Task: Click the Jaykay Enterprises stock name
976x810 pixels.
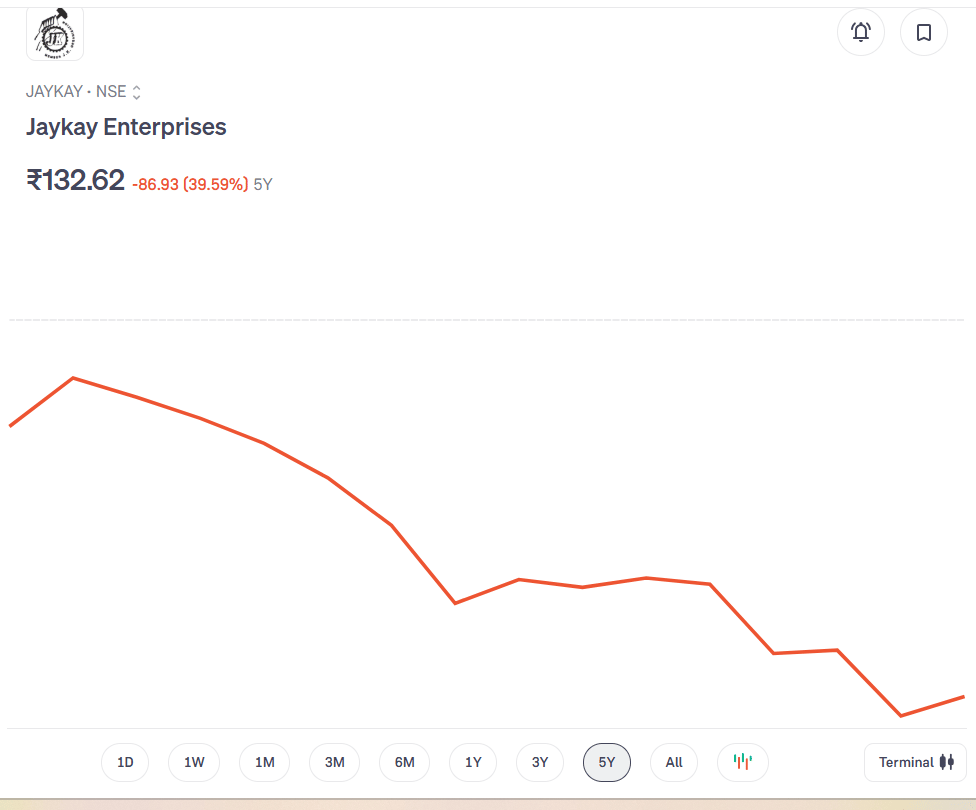Action: click(x=126, y=127)
